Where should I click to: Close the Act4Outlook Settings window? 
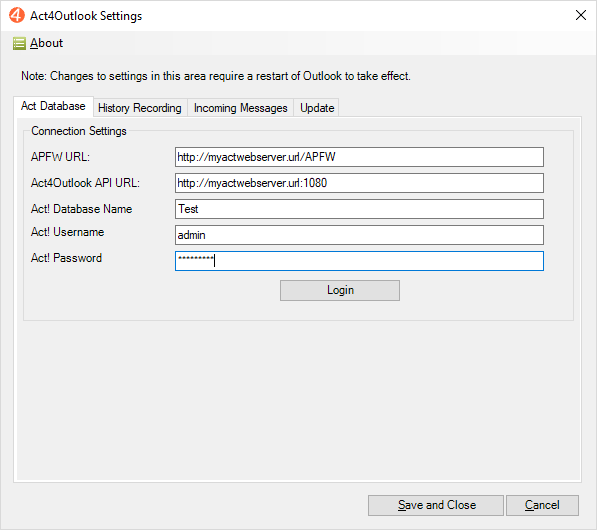(581, 15)
